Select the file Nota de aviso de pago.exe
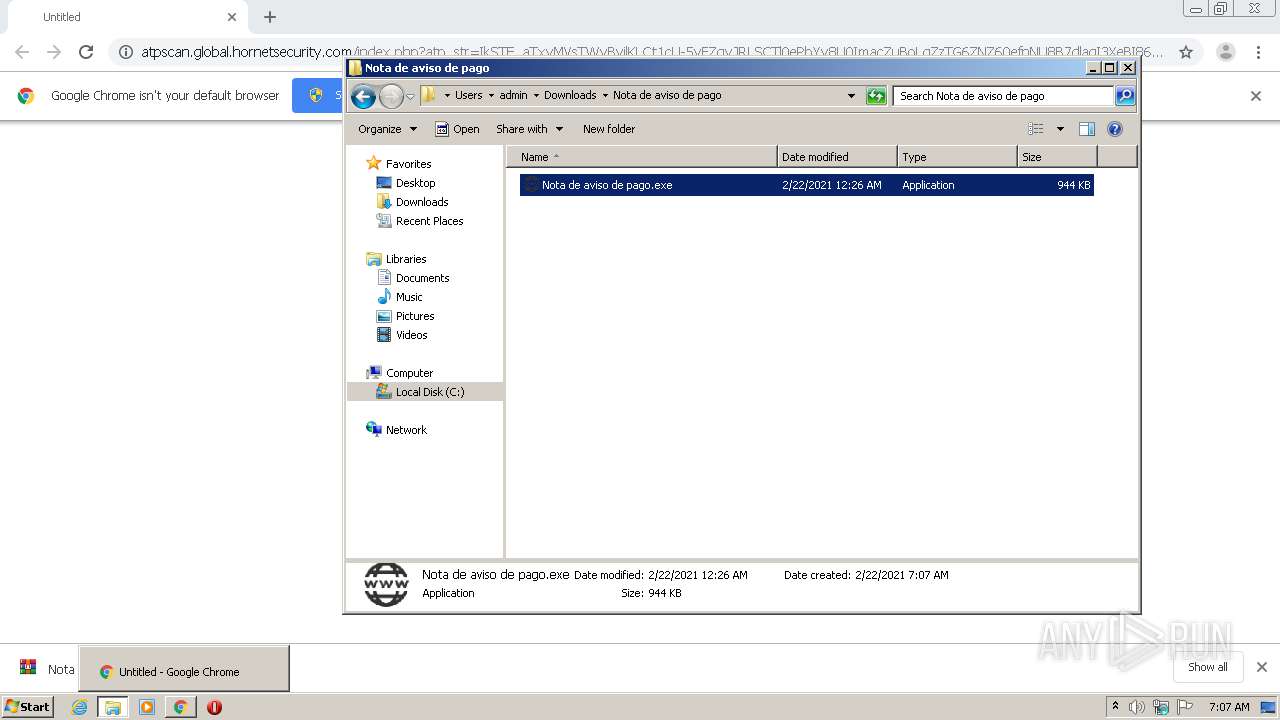1280x720 pixels. [x=806, y=185]
